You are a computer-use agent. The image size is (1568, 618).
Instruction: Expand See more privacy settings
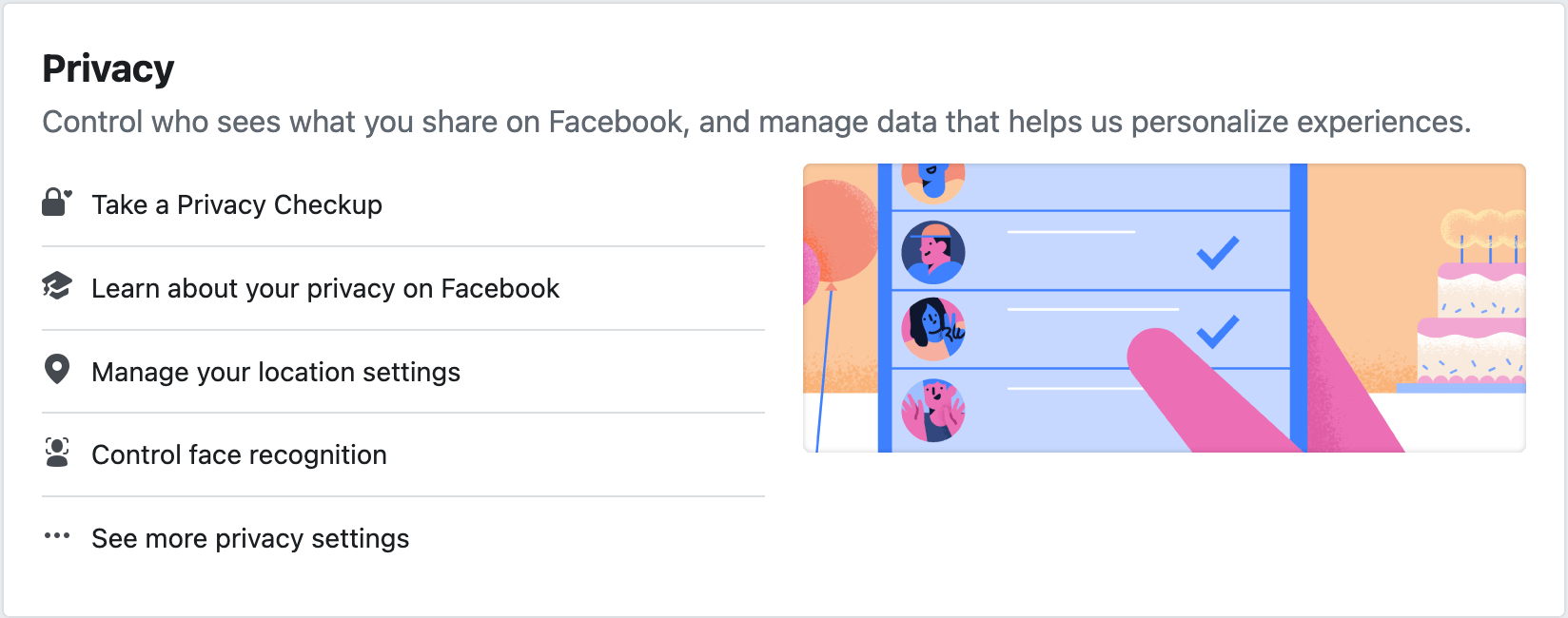[x=403, y=538]
